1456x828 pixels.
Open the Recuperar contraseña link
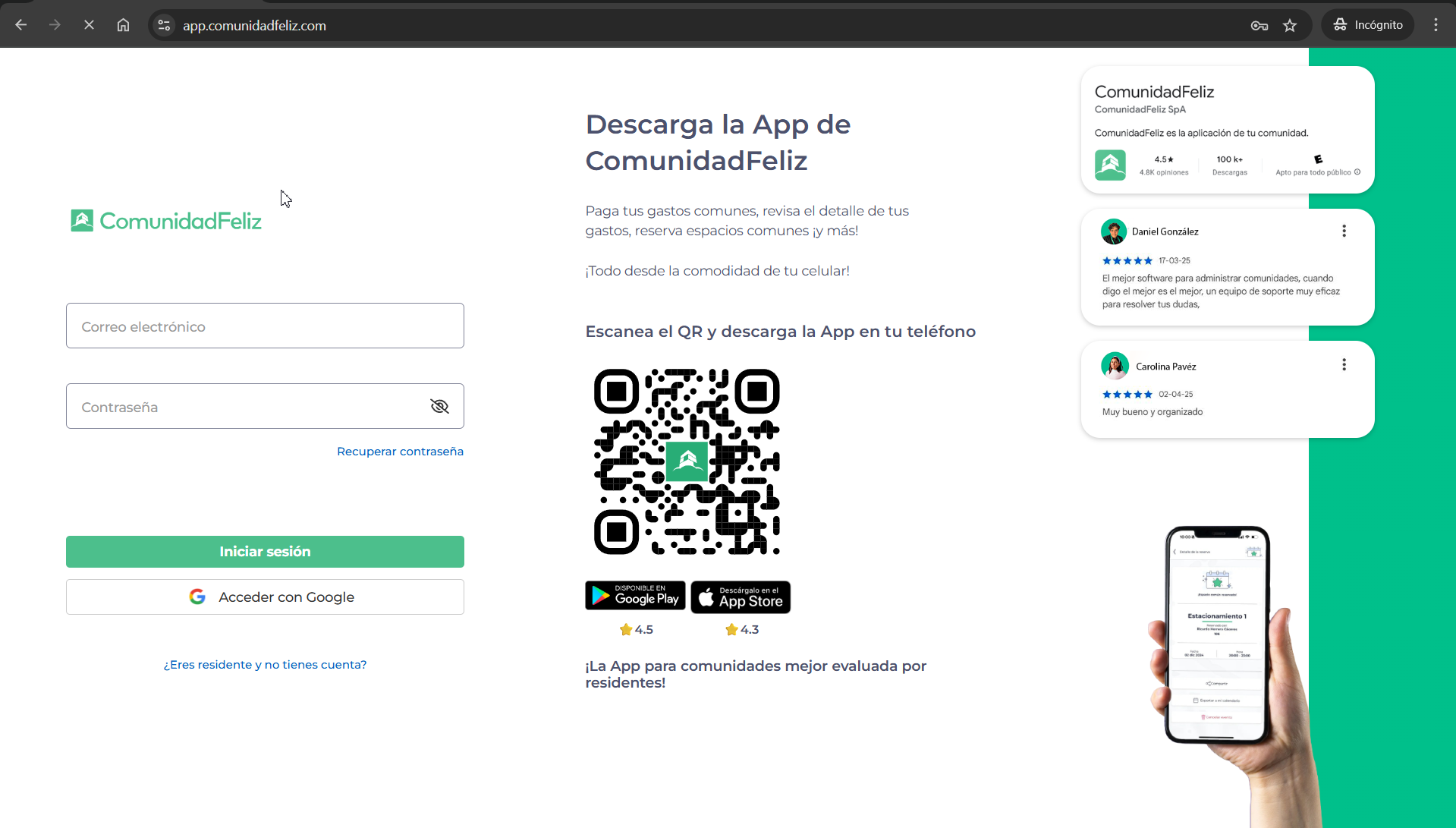click(x=400, y=451)
